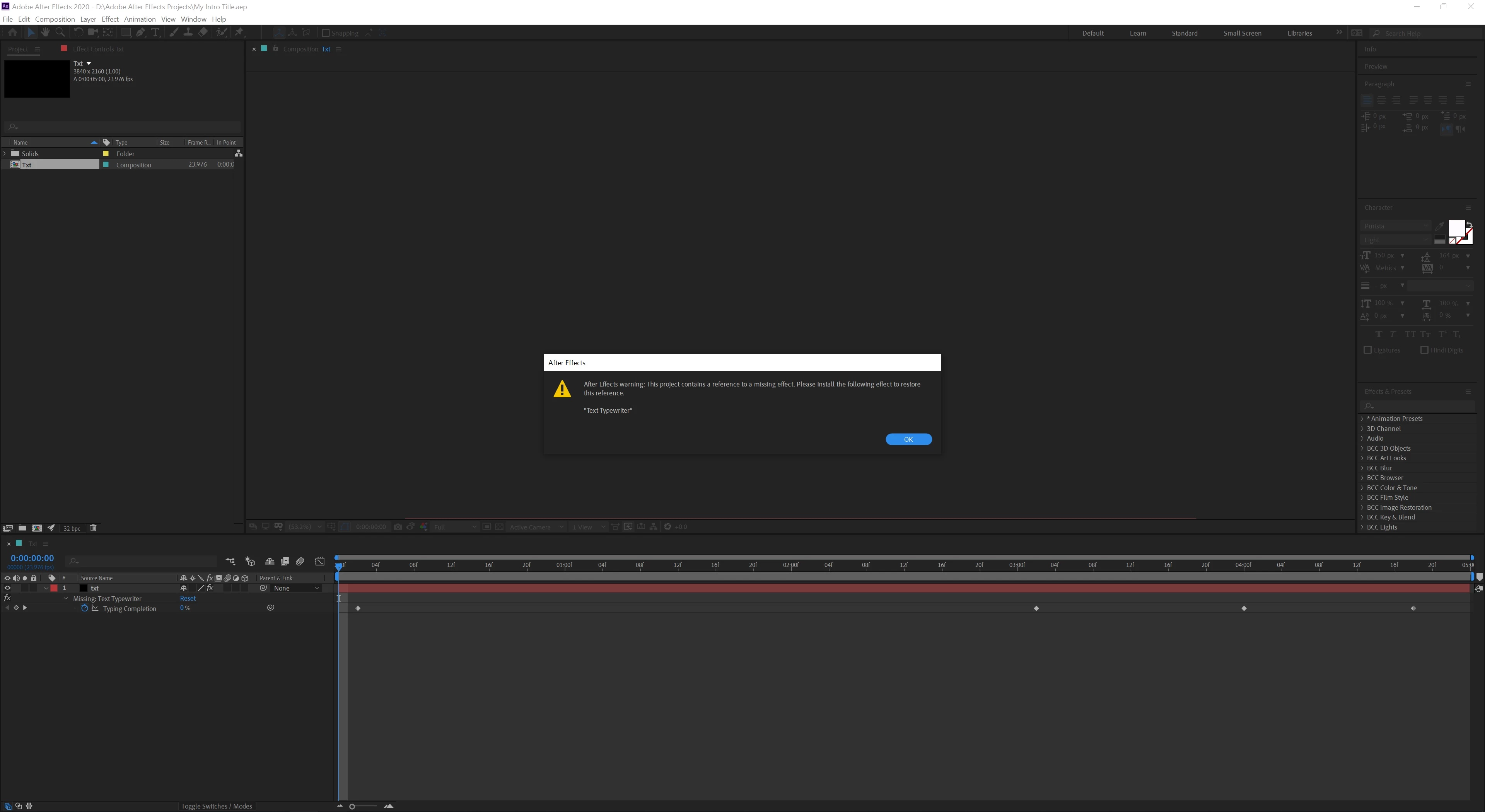The width and height of the screenshot is (1485, 812).
Task: Expand the BCC Blur effects category
Action: pyautogui.click(x=1362, y=468)
